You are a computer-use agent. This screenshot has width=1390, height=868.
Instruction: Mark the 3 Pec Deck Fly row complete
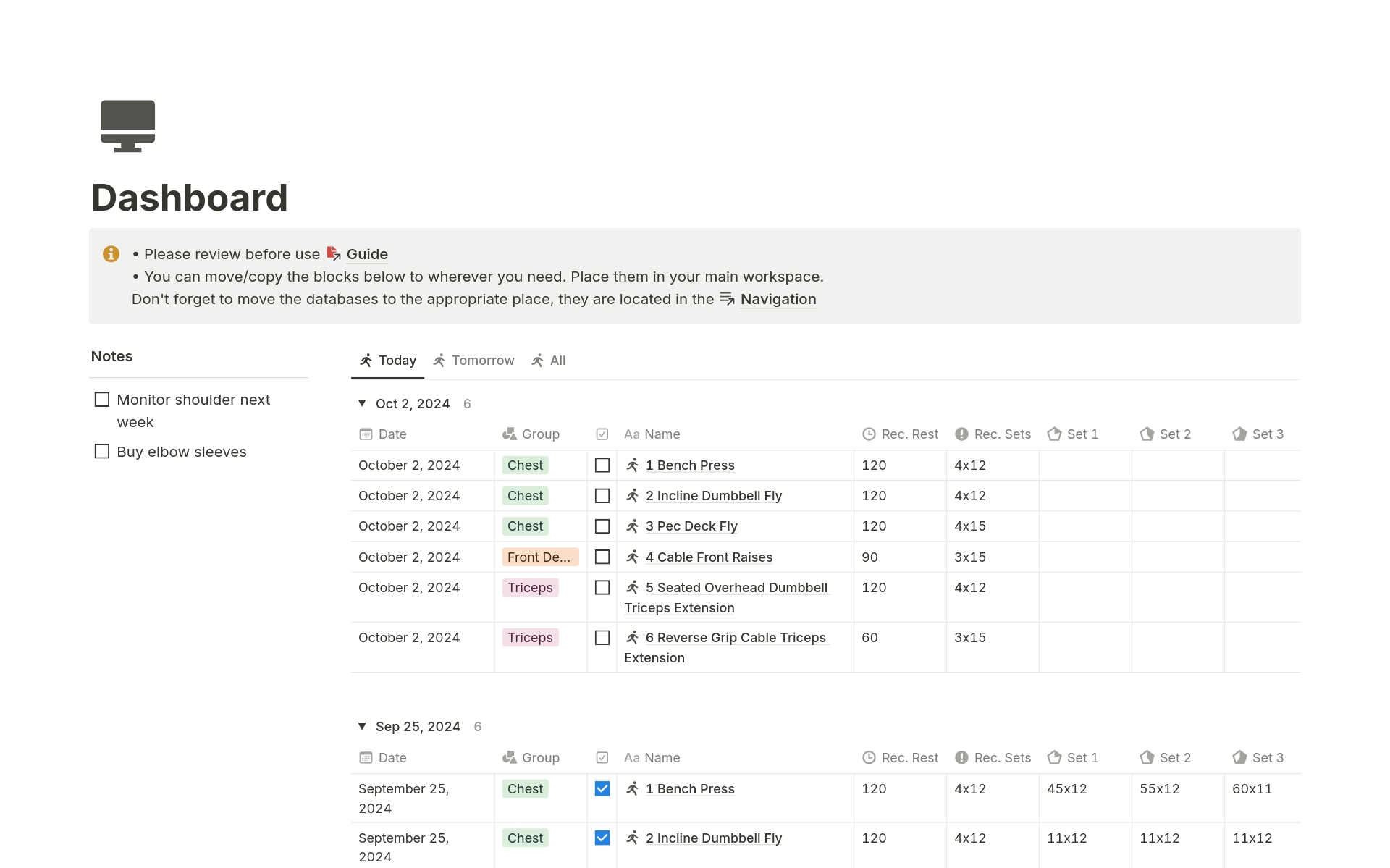coord(602,526)
